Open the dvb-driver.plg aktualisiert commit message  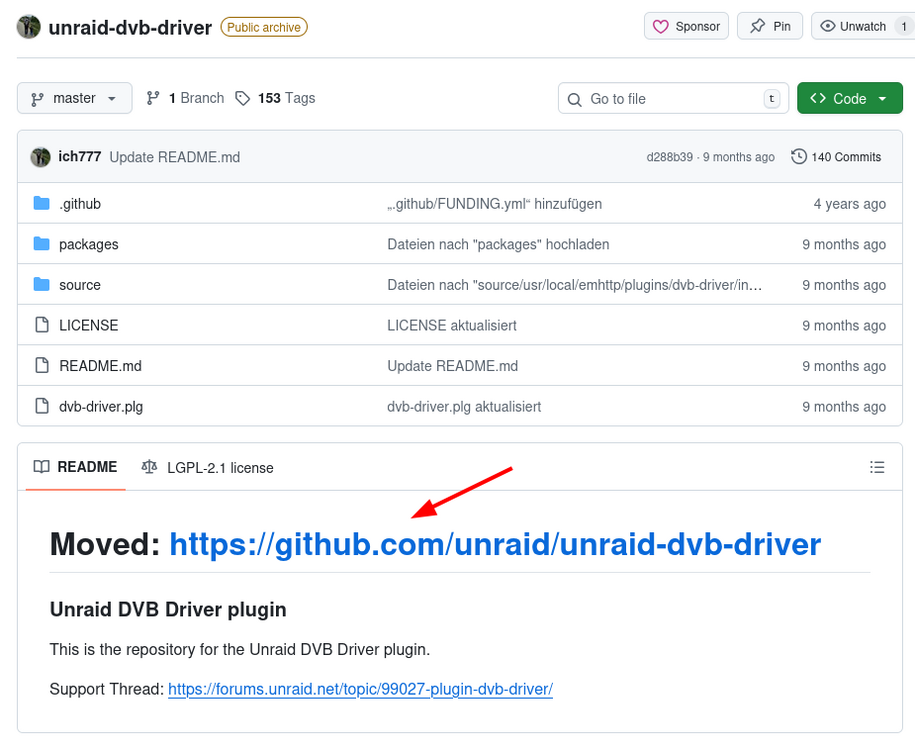click(464, 406)
